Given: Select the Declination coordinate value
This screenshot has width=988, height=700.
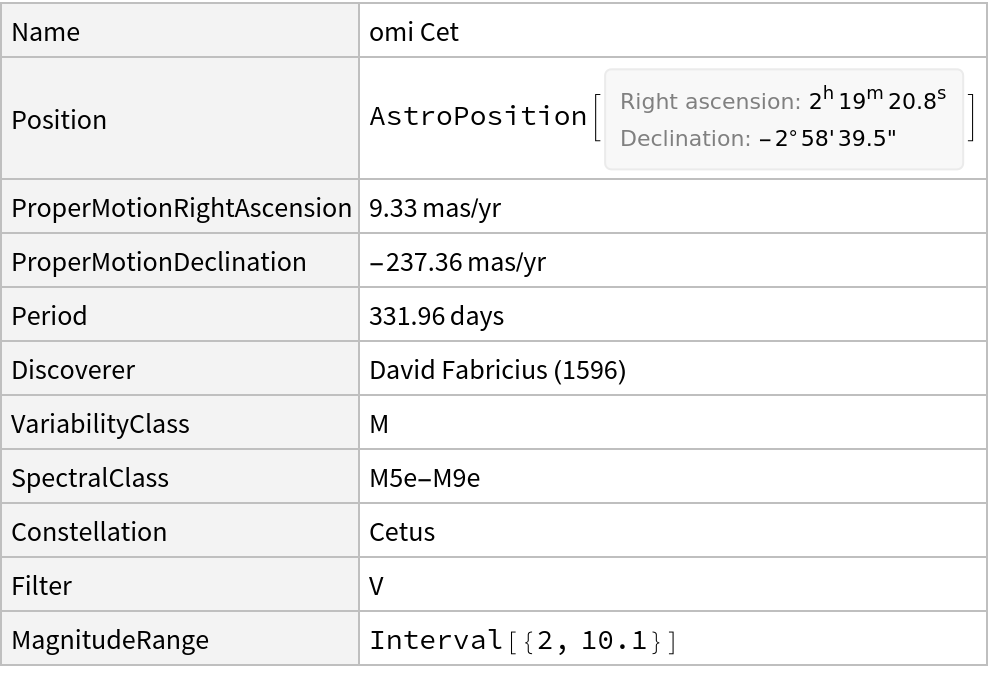Looking at the screenshot, I should [x=827, y=139].
